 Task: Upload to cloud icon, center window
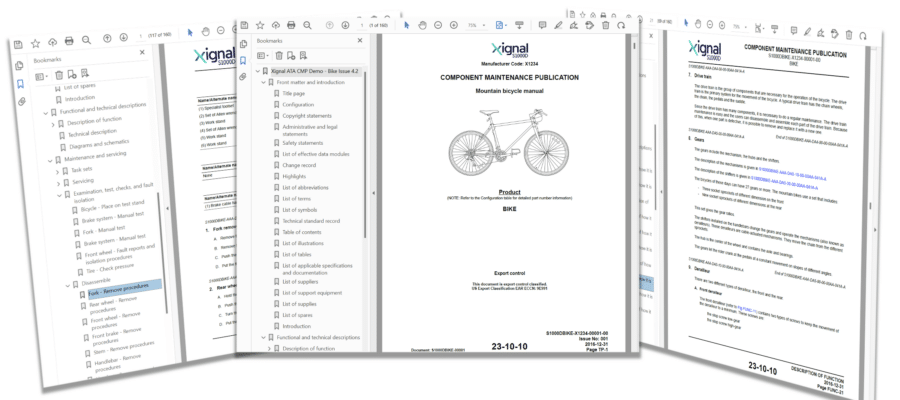(x=276, y=25)
